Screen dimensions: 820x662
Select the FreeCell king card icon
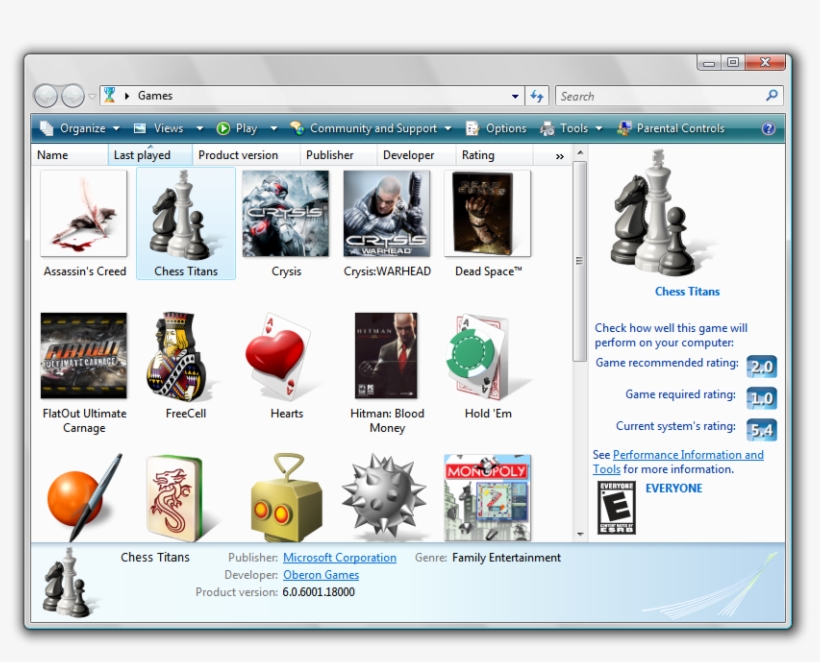(x=178, y=357)
